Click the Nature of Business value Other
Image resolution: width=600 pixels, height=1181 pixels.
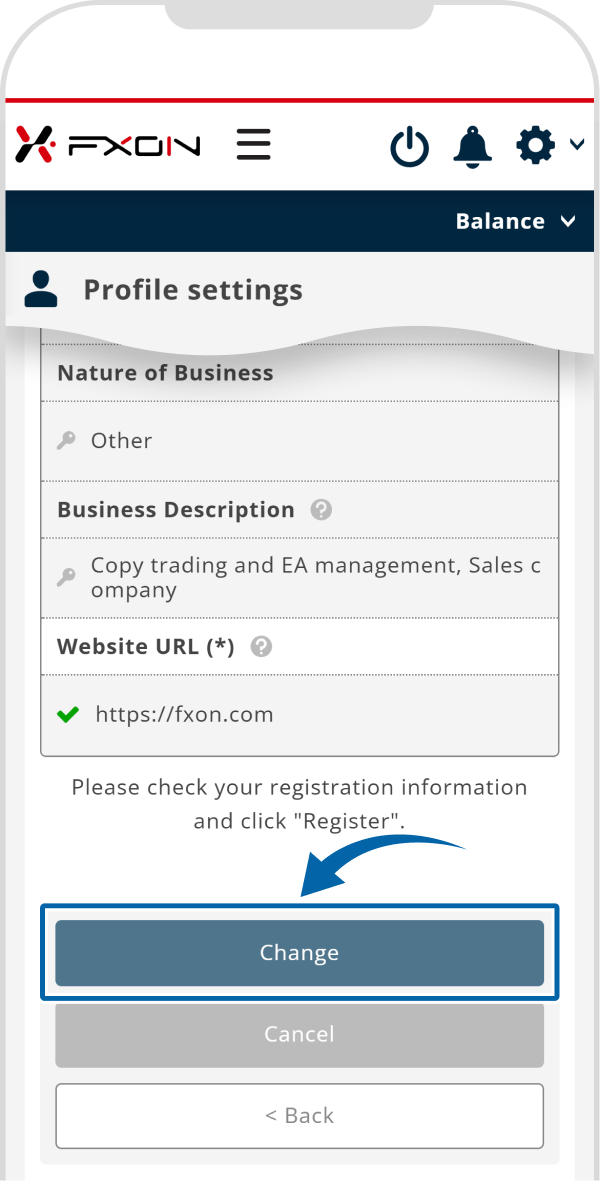click(x=121, y=441)
